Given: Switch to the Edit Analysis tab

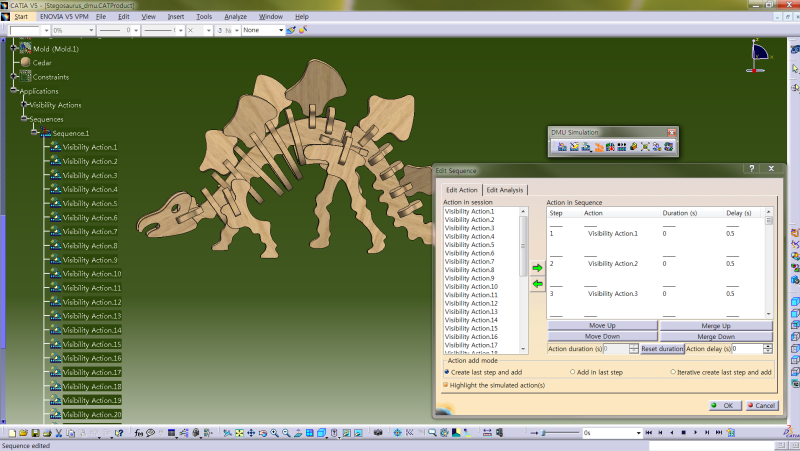Looking at the screenshot, I should (505, 190).
